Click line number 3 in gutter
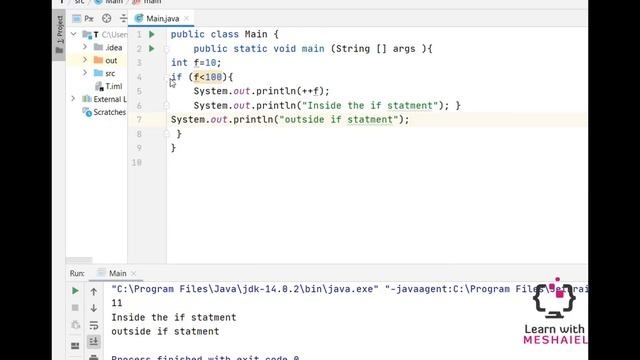The image size is (640, 360). (139, 63)
